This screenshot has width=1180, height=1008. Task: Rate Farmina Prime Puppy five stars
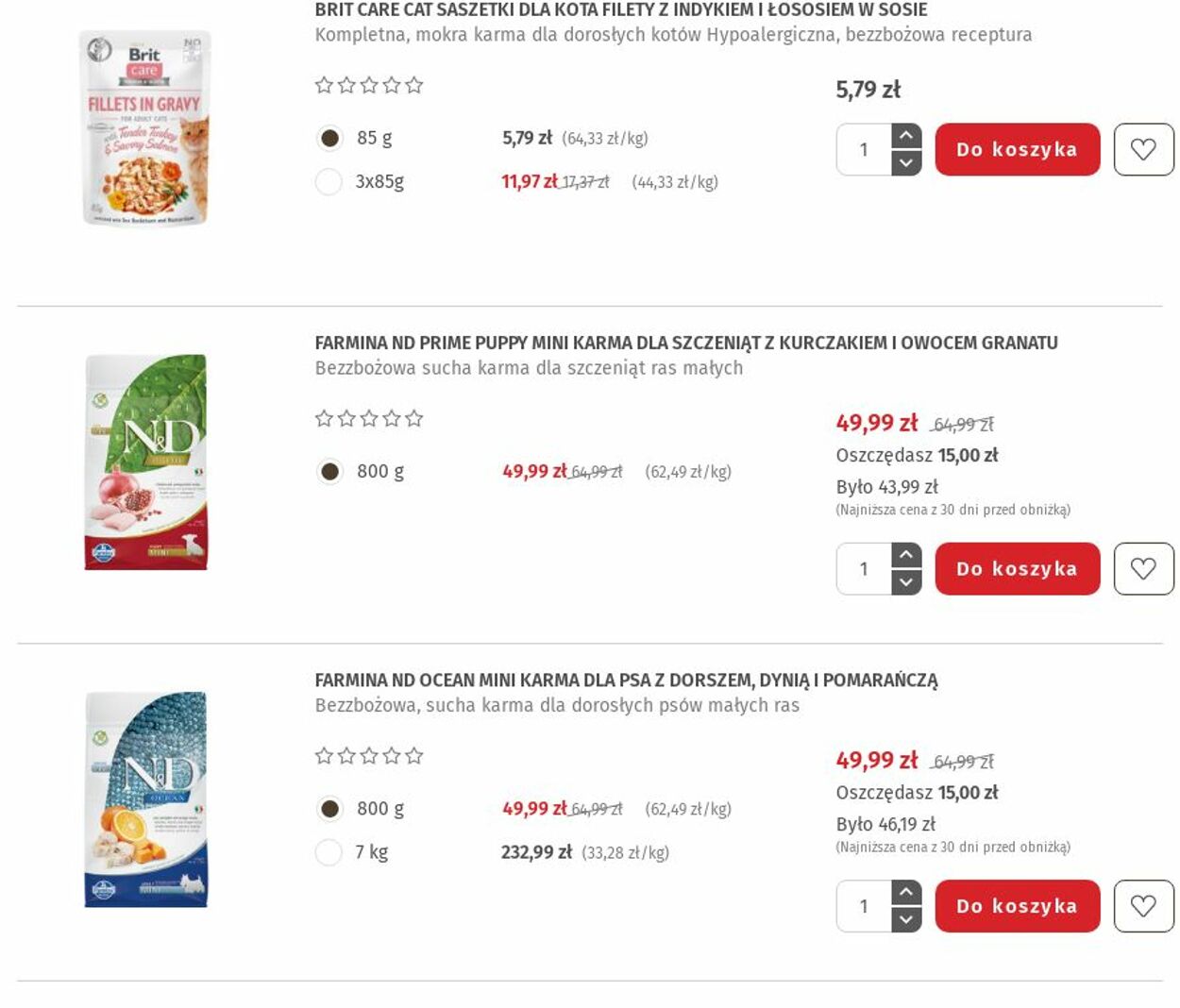pos(413,418)
